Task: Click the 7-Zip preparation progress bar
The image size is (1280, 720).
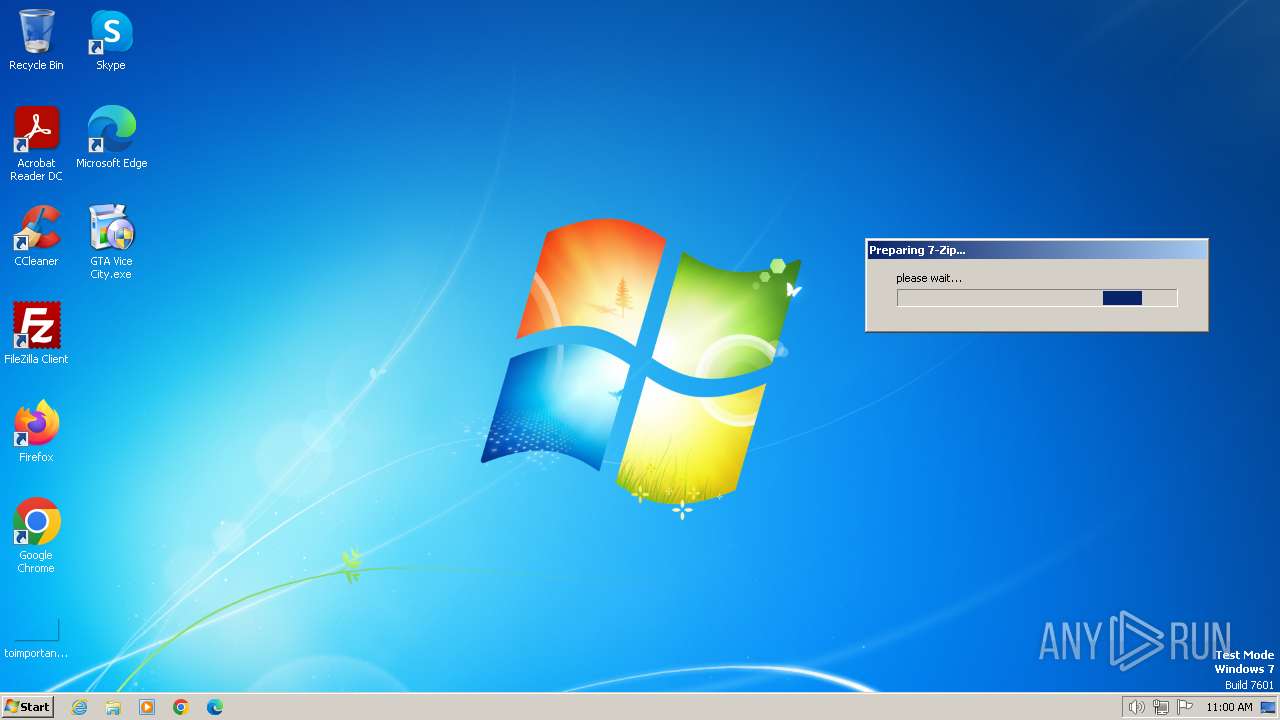Action: (1037, 298)
